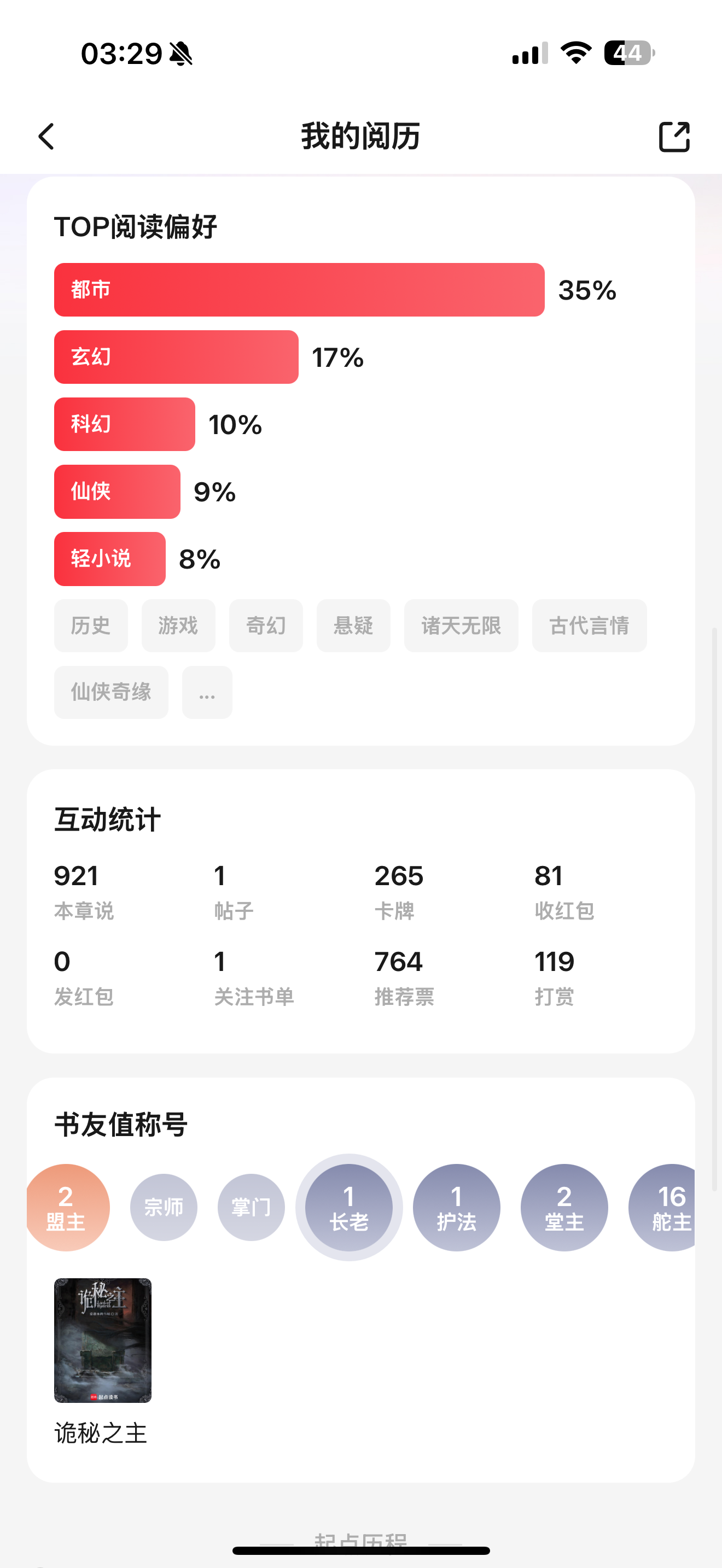Open the 921 本章说 statistic
This screenshot has height=1568, width=722.
(84, 892)
